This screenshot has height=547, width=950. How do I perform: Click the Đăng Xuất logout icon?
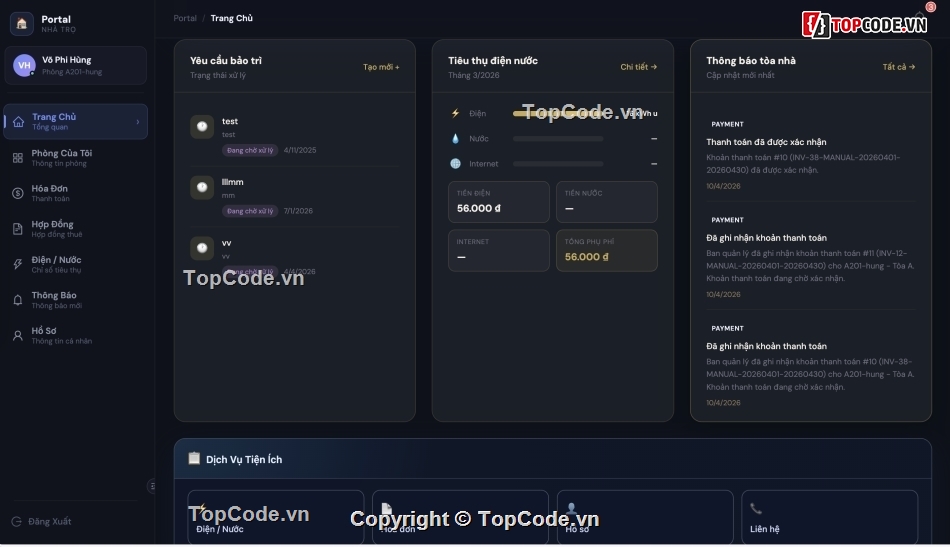click(16, 522)
